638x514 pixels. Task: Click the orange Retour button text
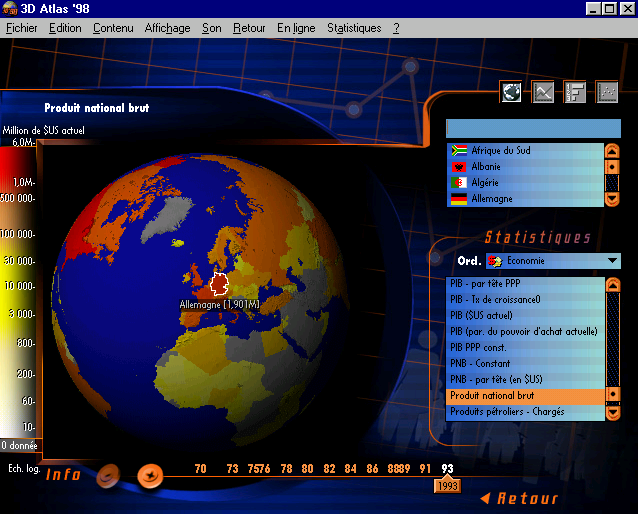(x=528, y=499)
